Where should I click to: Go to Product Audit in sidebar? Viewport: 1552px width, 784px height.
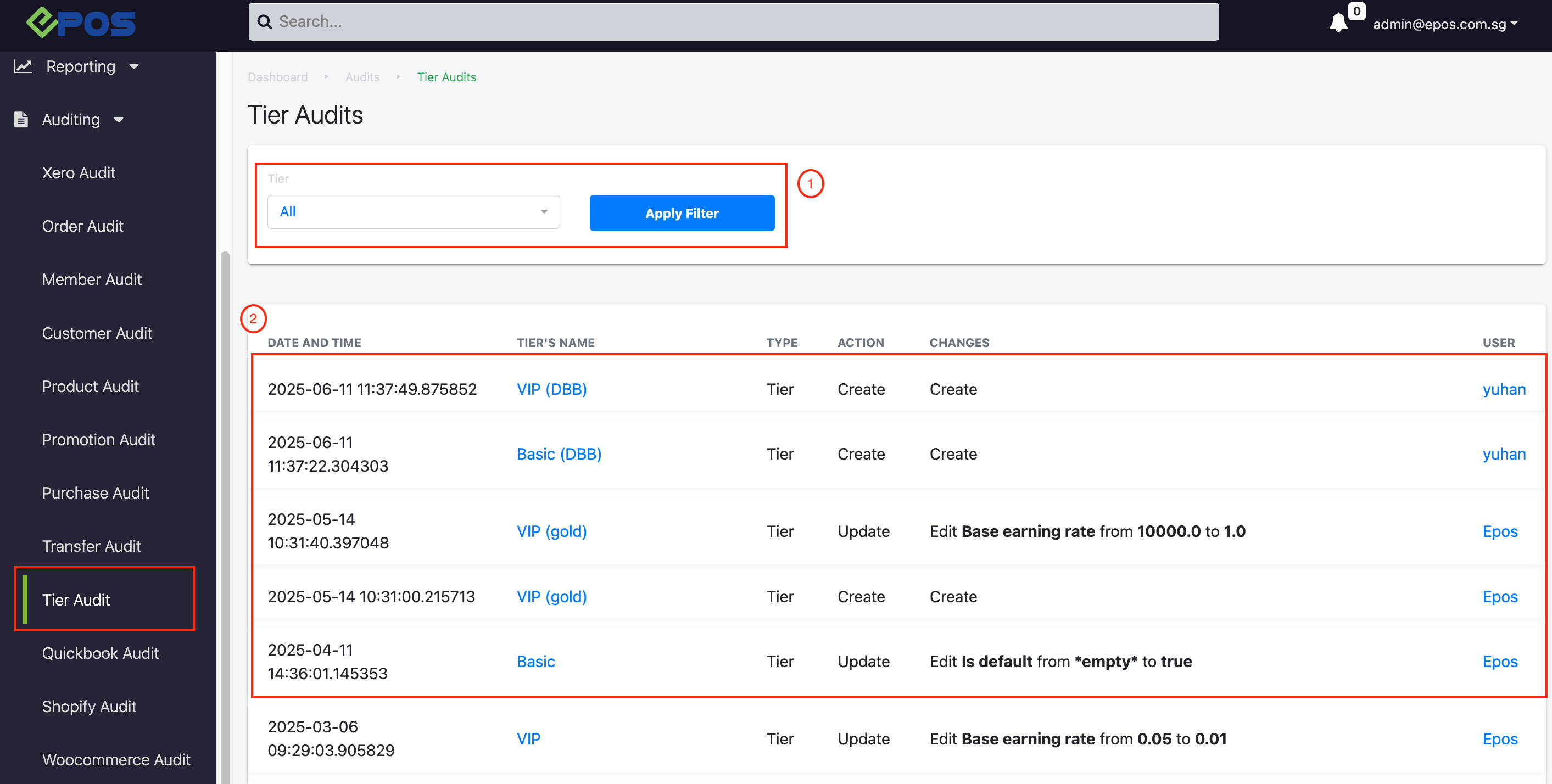pos(91,386)
